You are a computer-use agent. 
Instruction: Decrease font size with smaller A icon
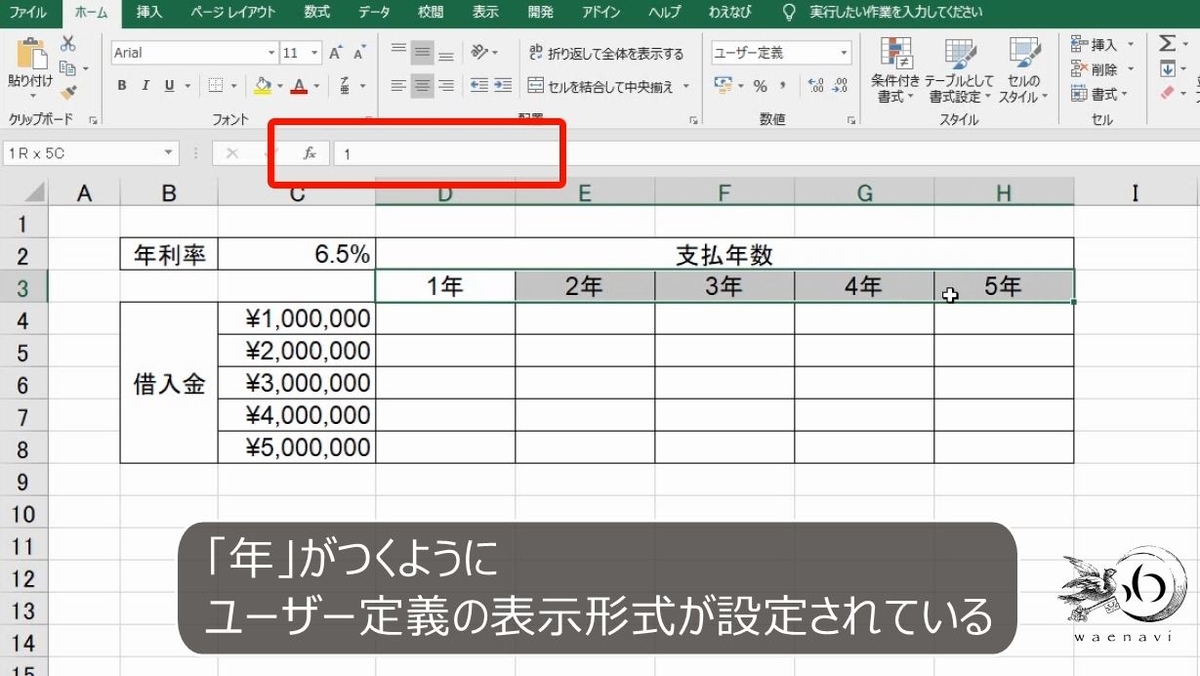pyautogui.click(x=358, y=53)
